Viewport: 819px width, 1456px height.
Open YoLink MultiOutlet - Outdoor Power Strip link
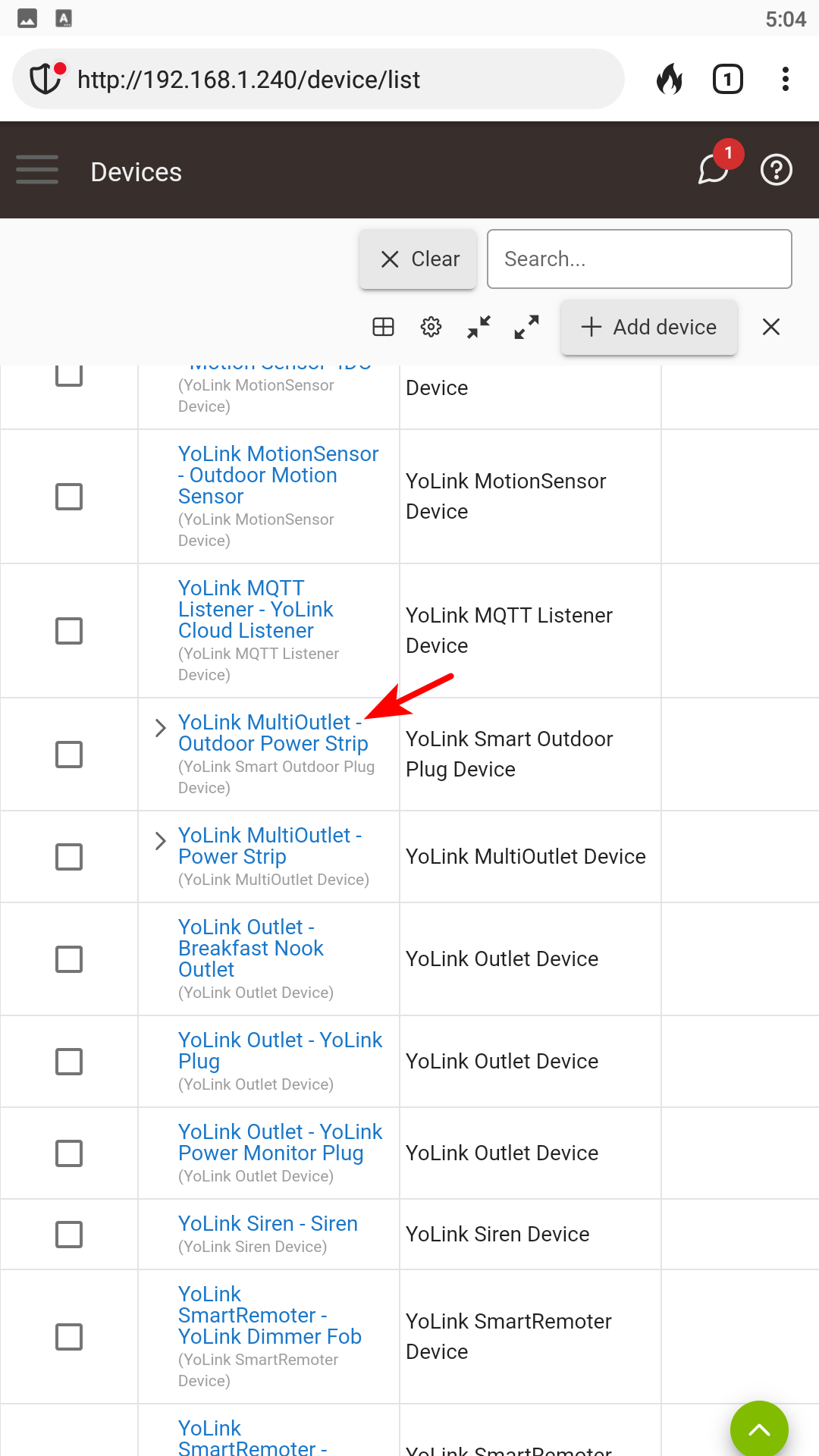tap(273, 733)
